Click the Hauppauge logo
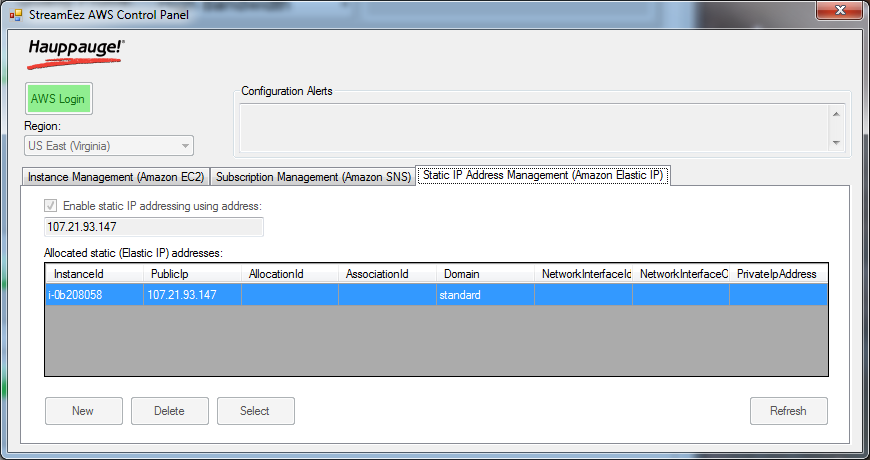Screen dimensions: 870x460 click(x=75, y=52)
